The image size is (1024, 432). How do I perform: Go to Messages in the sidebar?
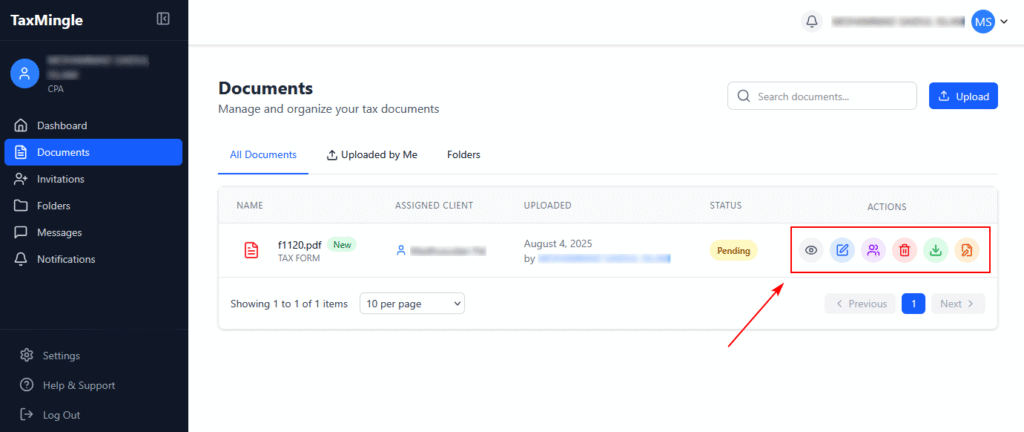[59, 232]
